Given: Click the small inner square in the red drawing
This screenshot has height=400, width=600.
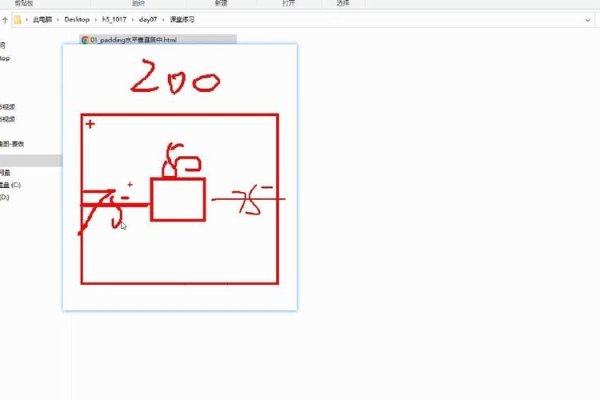Looking at the screenshot, I should (178, 199).
